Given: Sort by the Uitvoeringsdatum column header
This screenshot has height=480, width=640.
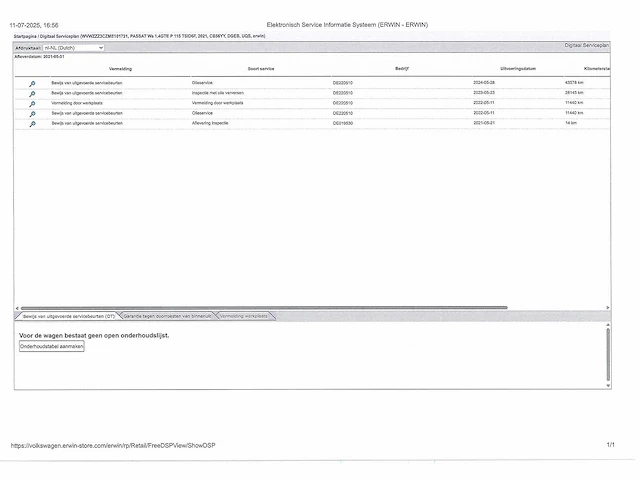Looking at the screenshot, I should [518, 69].
